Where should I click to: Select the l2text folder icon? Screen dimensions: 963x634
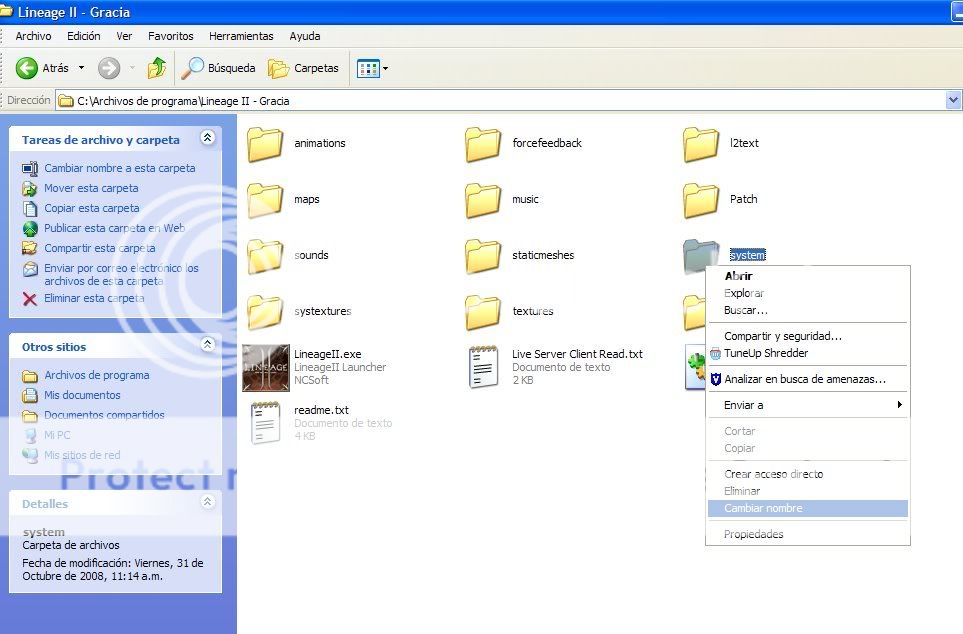coord(701,144)
